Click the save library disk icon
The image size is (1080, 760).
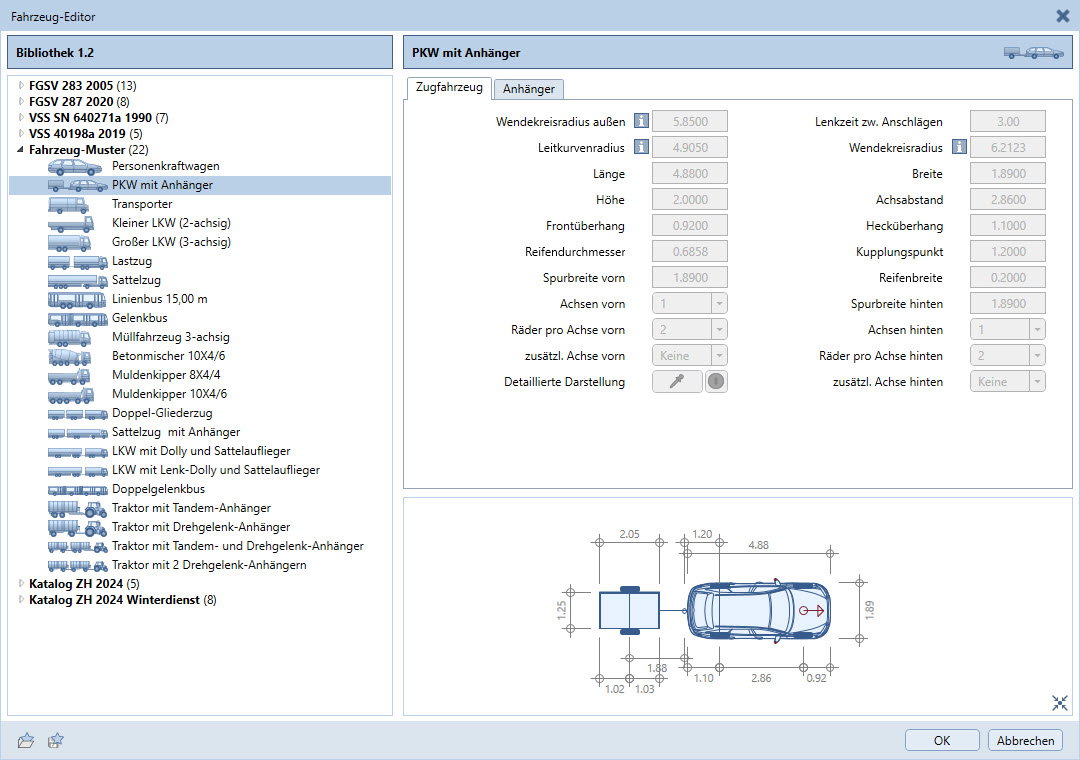click(56, 740)
